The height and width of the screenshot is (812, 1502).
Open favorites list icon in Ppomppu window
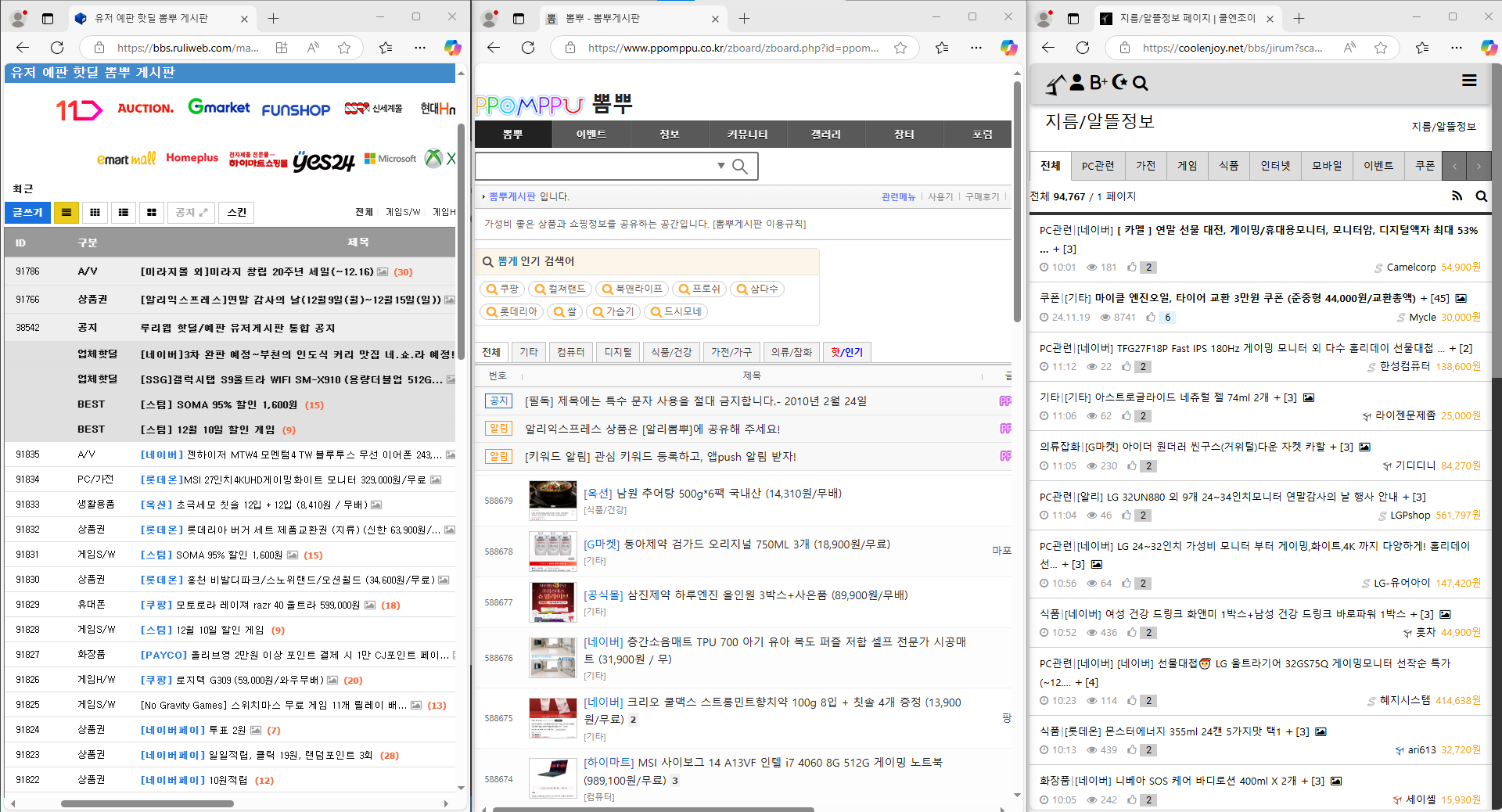(942, 48)
